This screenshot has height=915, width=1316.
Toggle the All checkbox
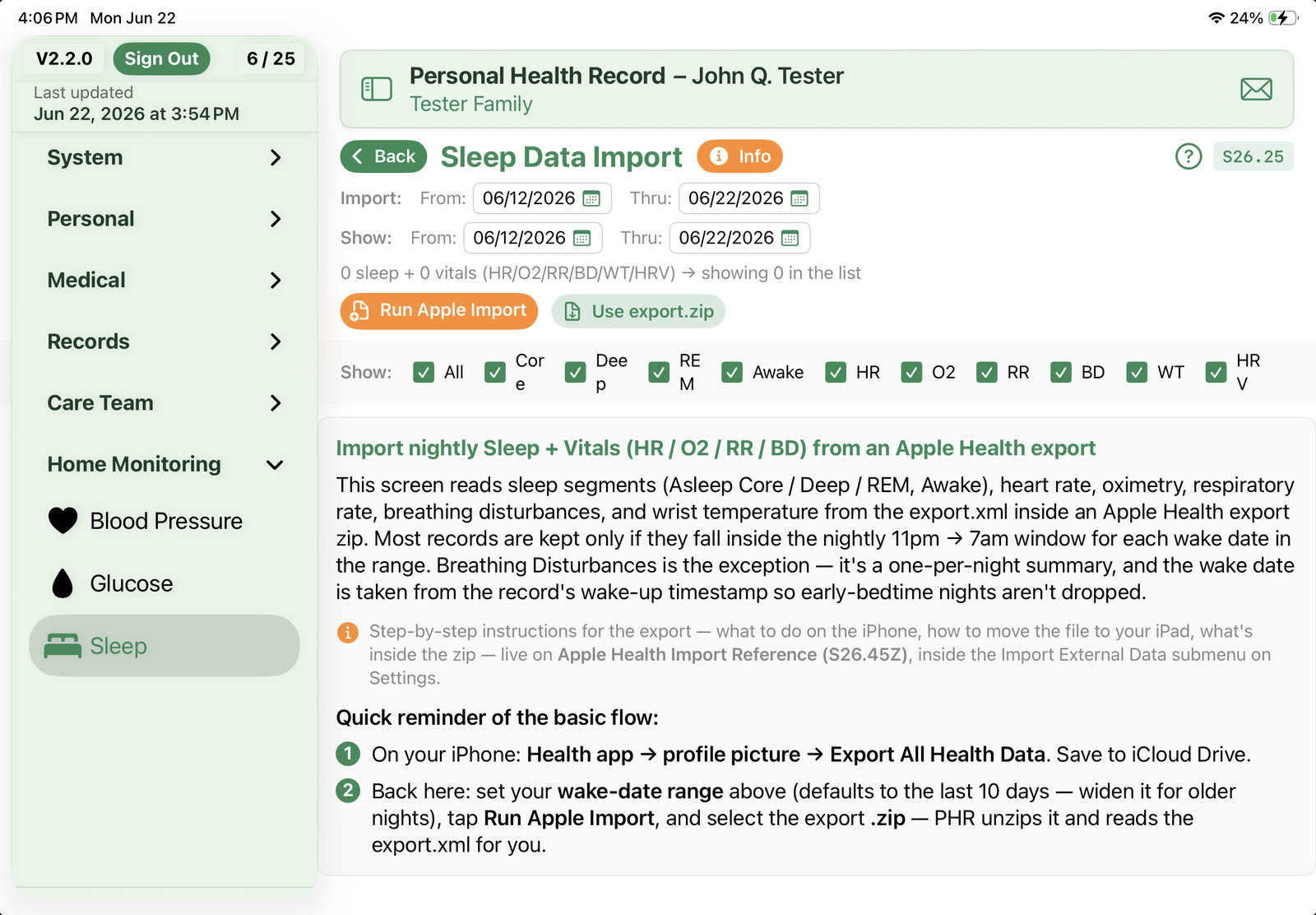point(424,372)
